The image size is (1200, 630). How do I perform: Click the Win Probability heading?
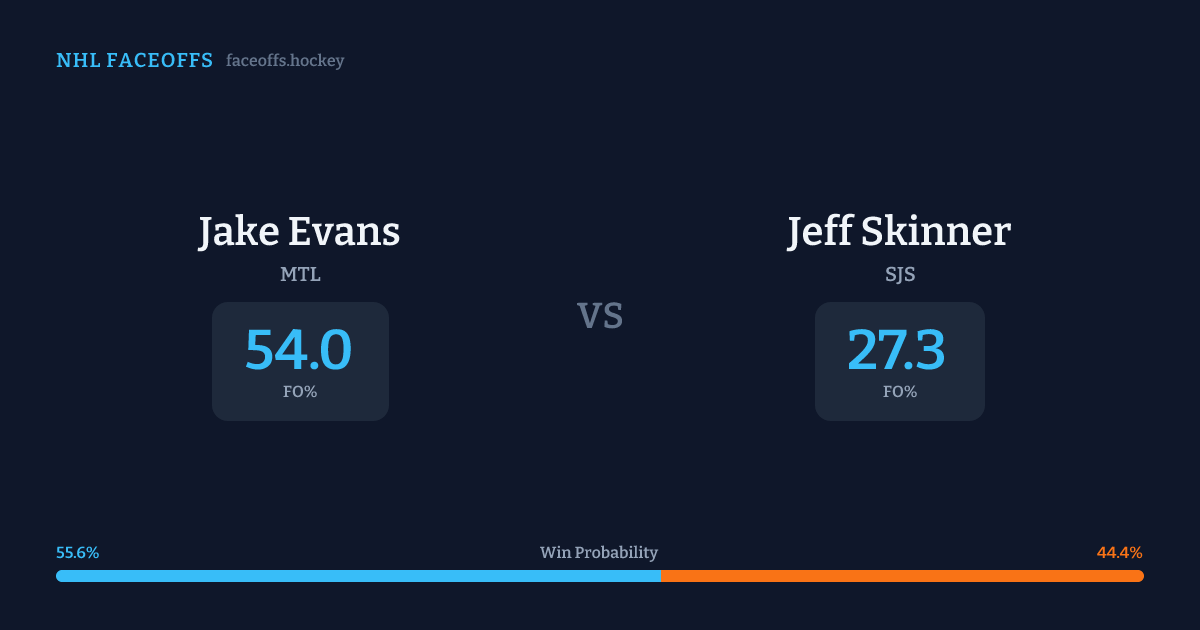pyautogui.click(x=599, y=553)
